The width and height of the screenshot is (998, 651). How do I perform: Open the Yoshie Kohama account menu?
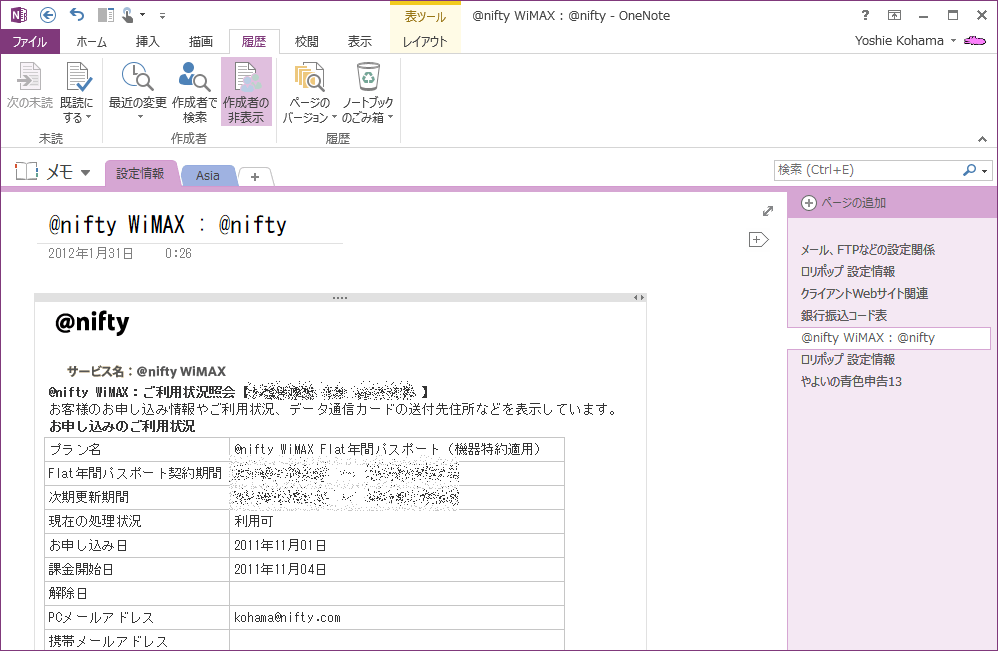[905, 41]
